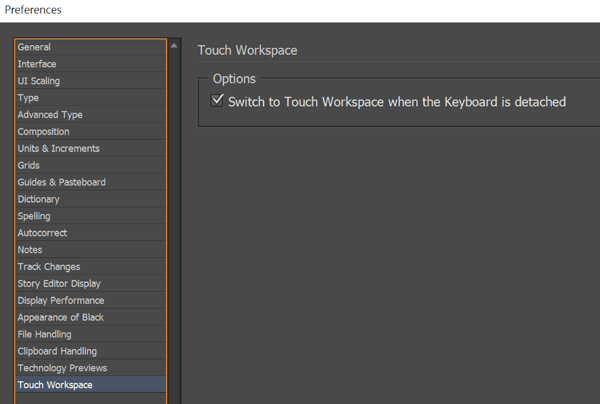Select Units & Increments category
The height and width of the screenshot is (404, 600).
(x=91, y=148)
